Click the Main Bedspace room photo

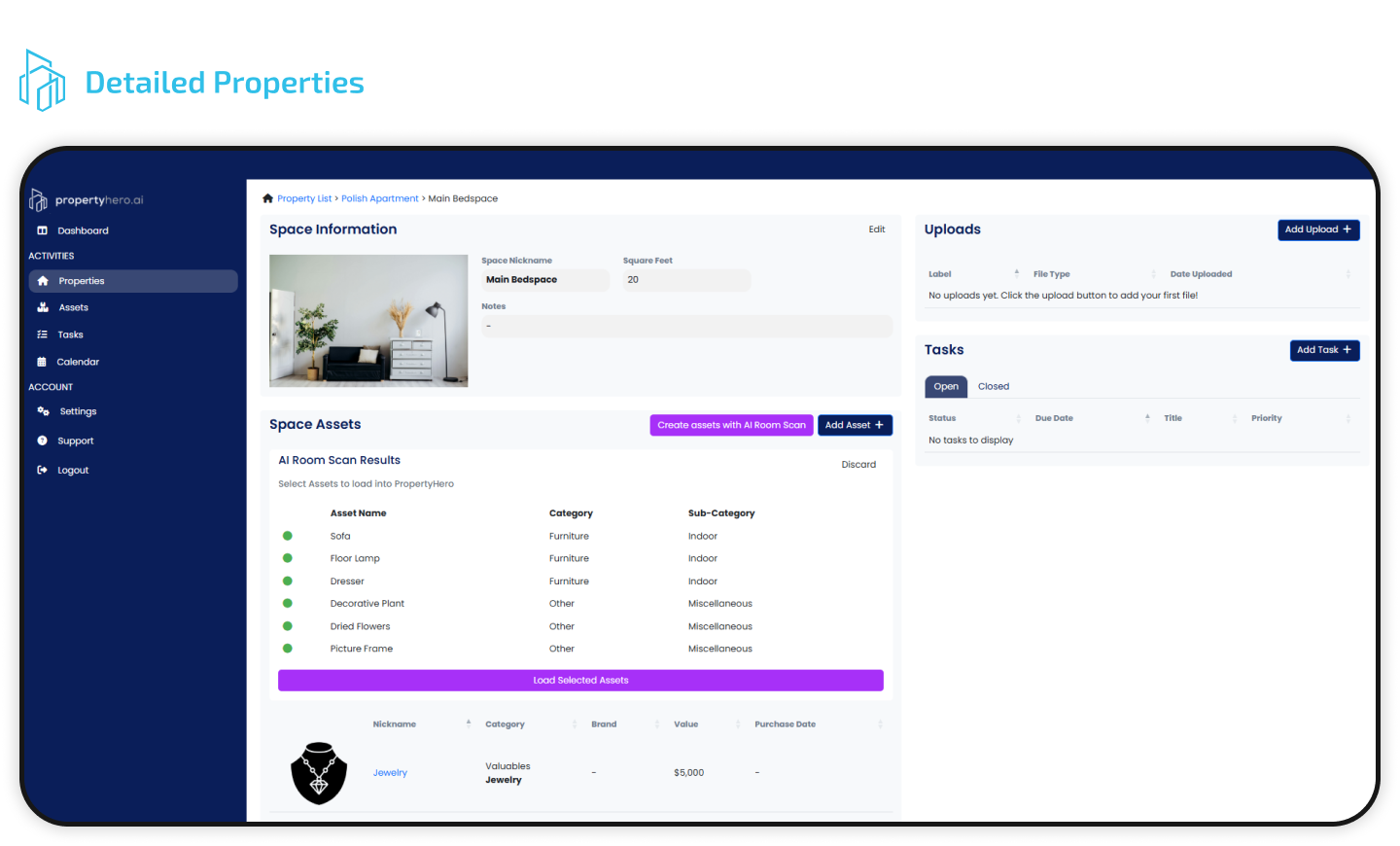[368, 321]
